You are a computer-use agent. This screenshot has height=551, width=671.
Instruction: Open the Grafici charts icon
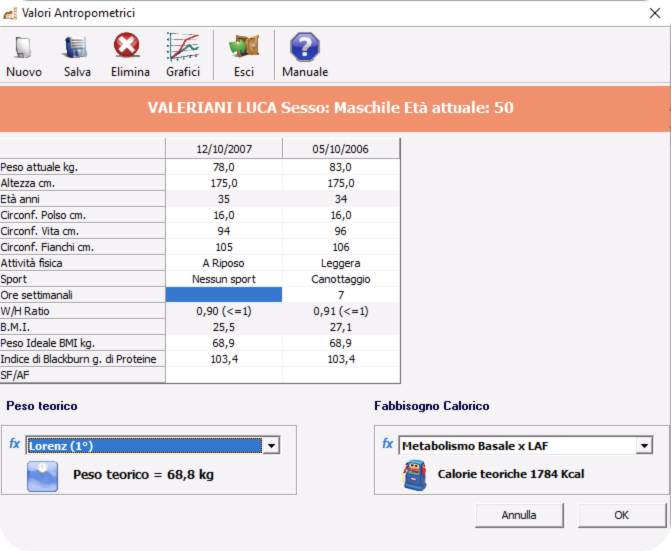click(x=183, y=47)
